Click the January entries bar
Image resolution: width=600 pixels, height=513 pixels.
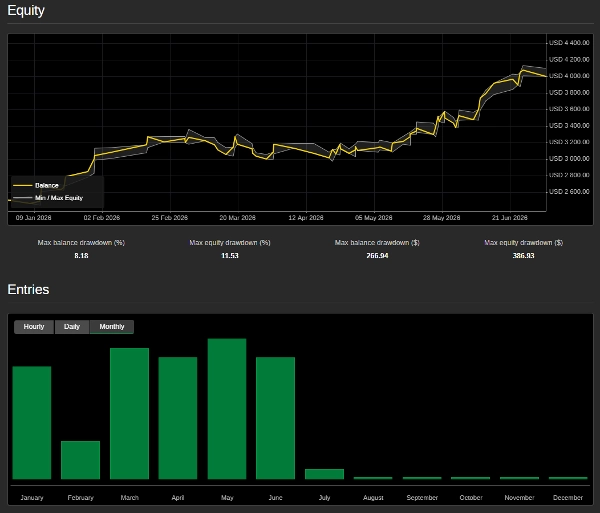(x=32, y=423)
